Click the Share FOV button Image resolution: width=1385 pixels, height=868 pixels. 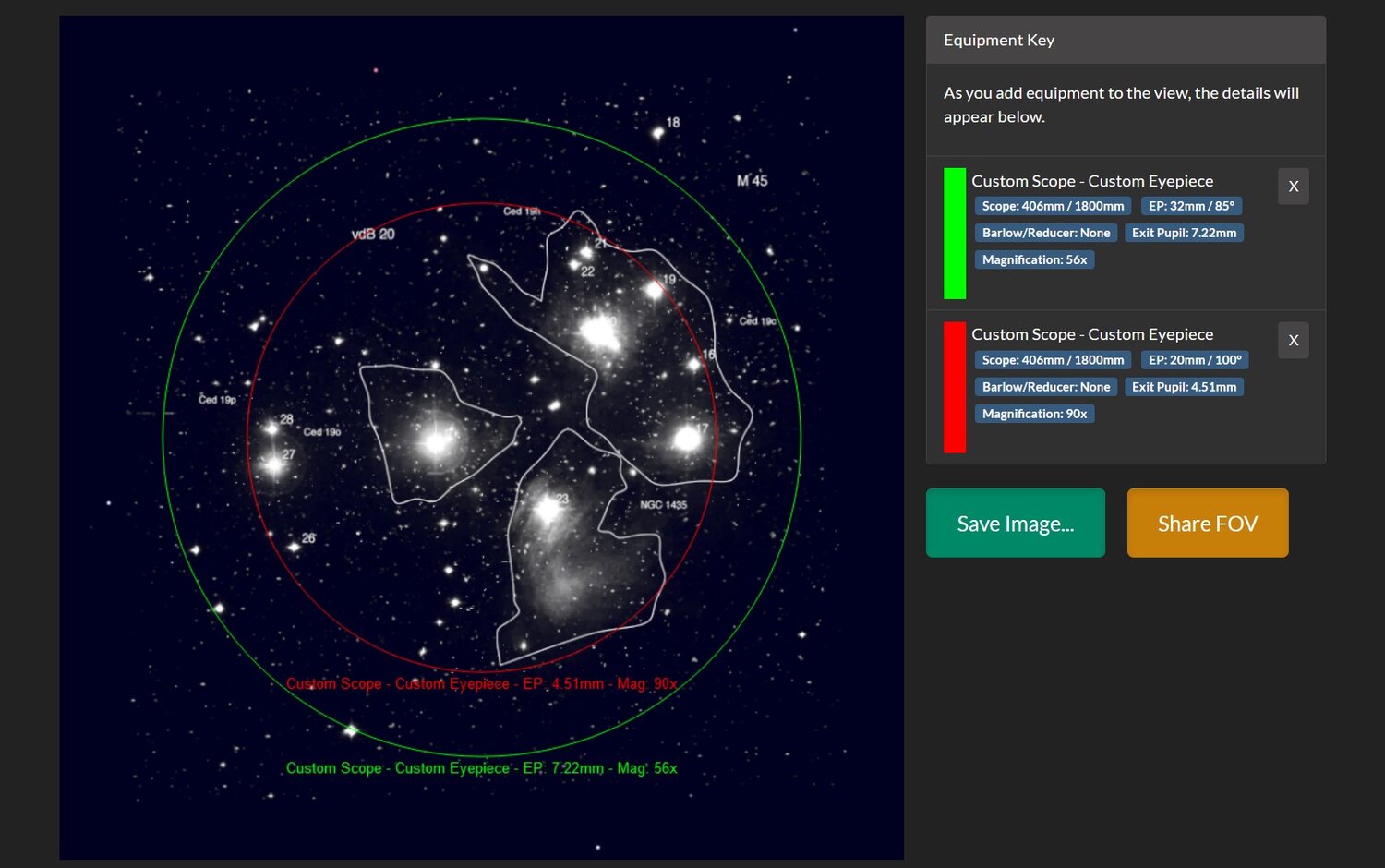pos(1207,523)
